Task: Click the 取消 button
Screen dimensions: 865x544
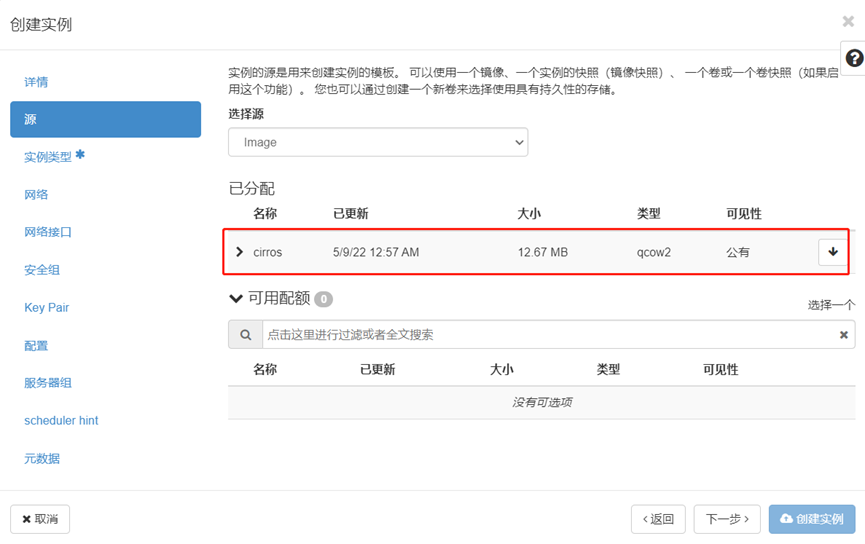Action: (x=40, y=519)
